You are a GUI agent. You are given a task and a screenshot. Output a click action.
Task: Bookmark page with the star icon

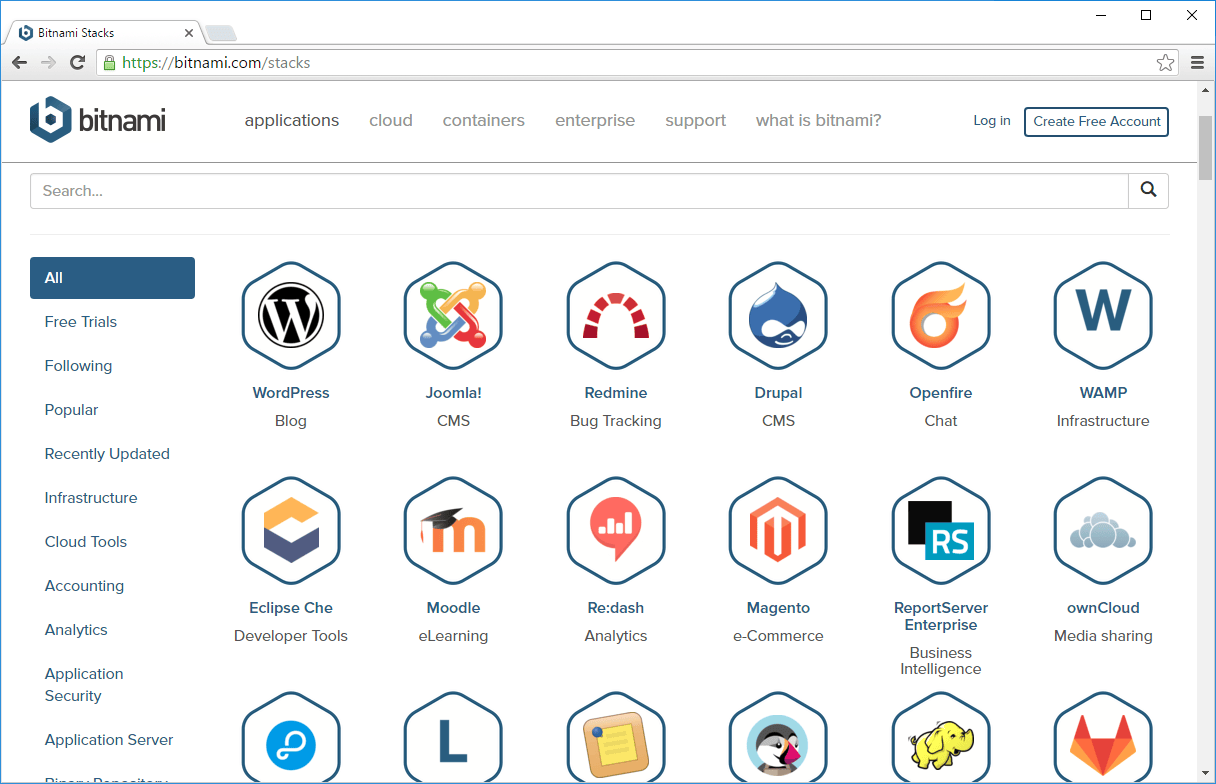coord(1165,63)
